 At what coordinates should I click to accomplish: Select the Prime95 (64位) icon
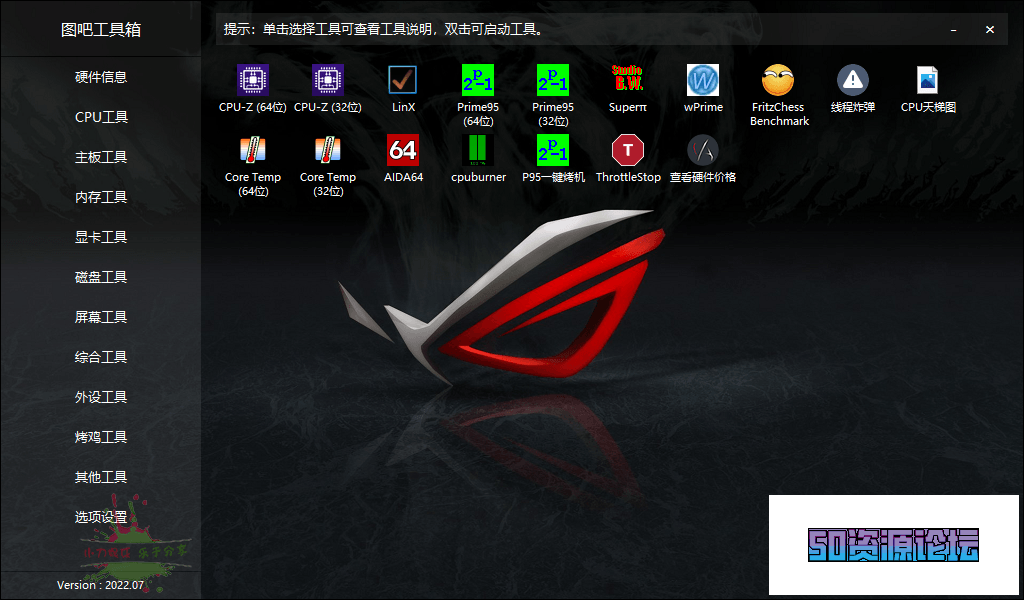tap(478, 80)
